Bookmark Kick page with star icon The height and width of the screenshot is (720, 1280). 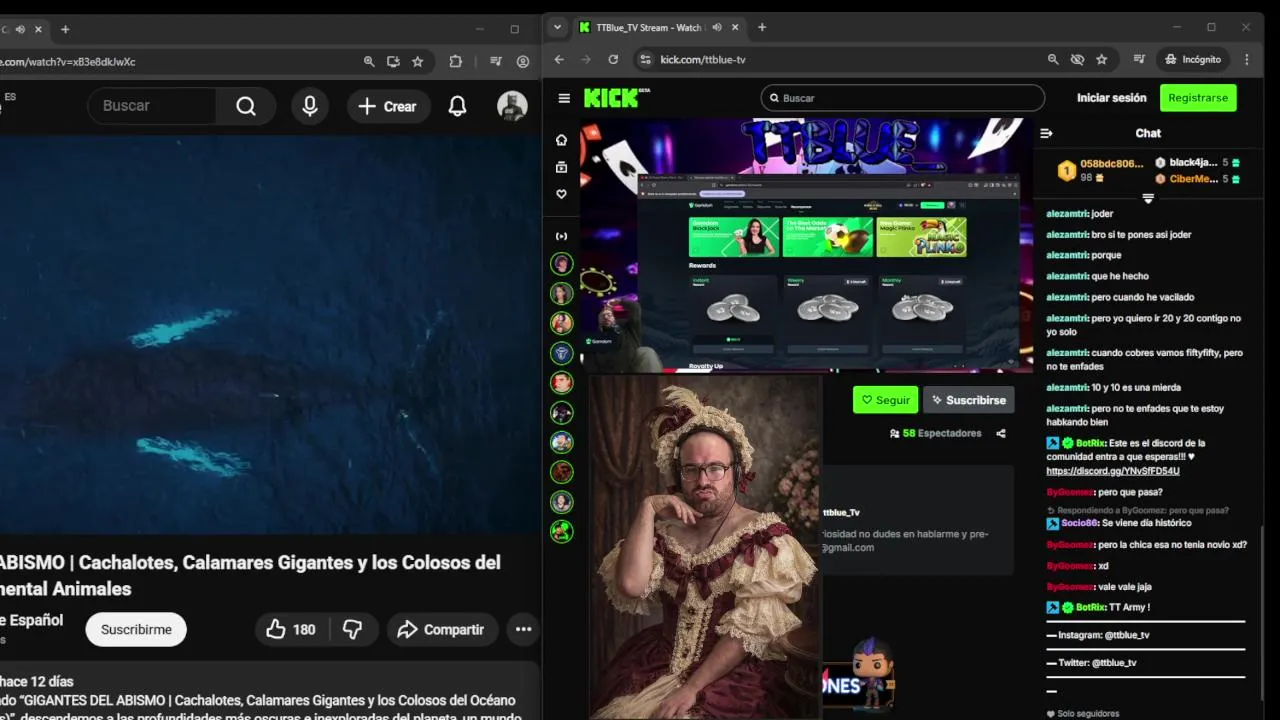1101,59
